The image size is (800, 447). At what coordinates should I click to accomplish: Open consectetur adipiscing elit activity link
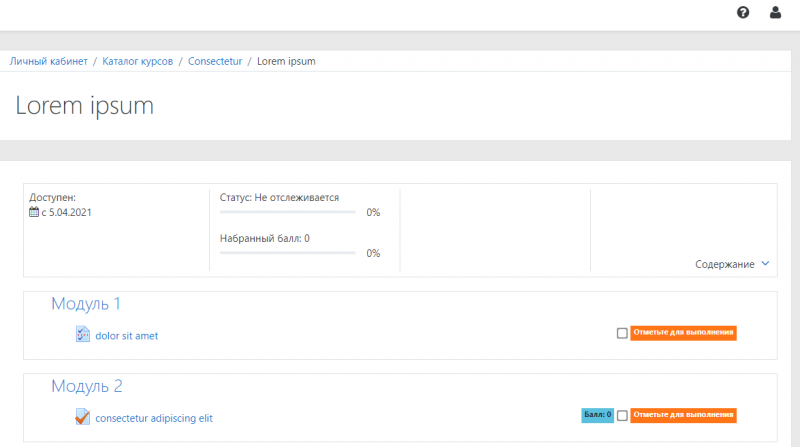154,418
